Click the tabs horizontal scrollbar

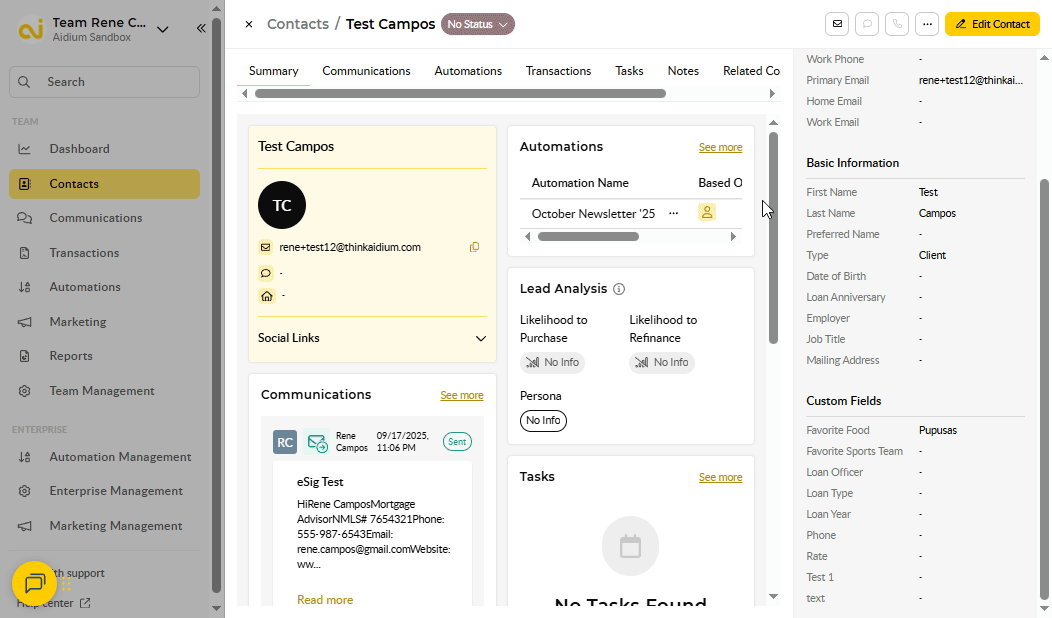460,94
